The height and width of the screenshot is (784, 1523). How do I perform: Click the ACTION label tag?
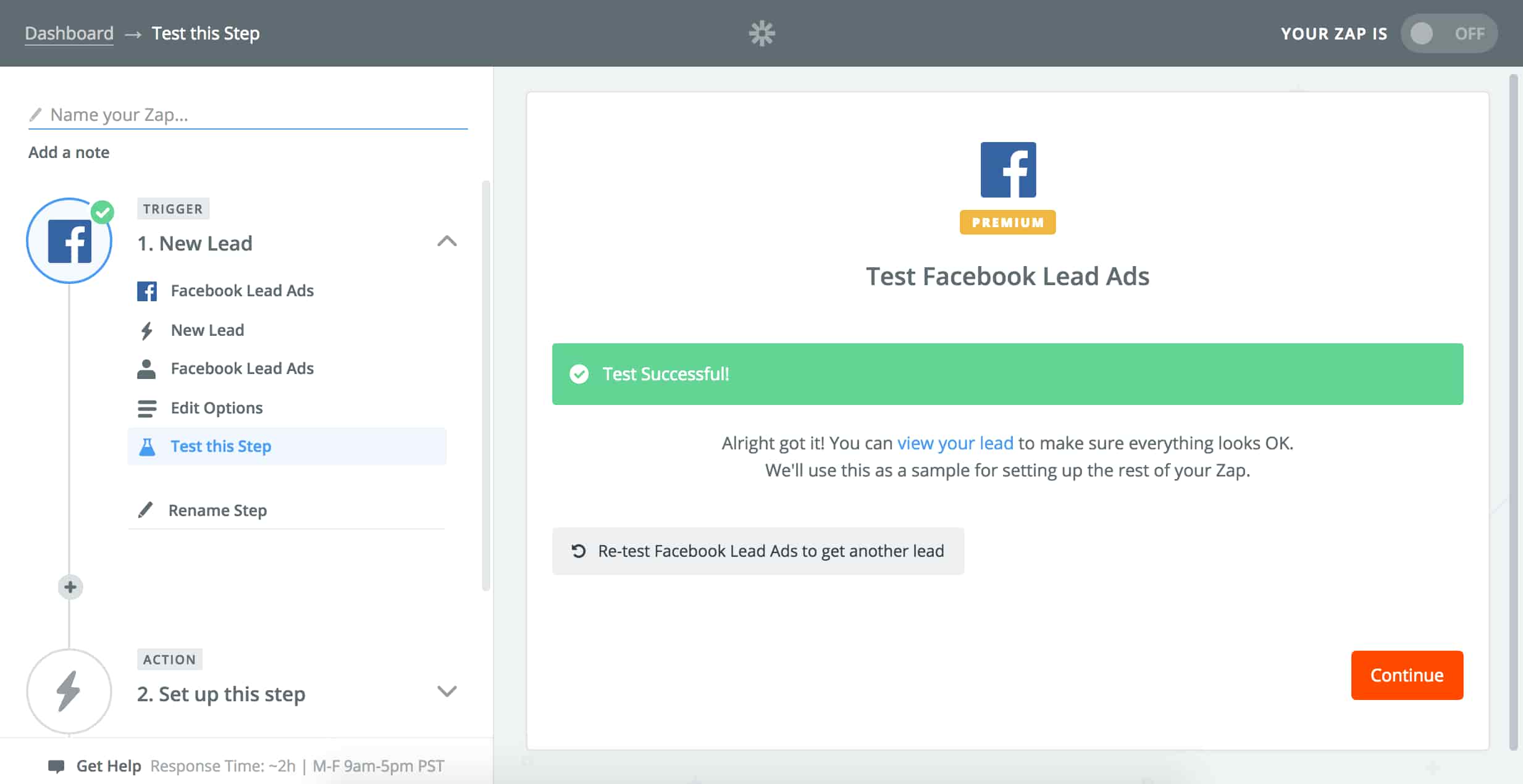169,659
